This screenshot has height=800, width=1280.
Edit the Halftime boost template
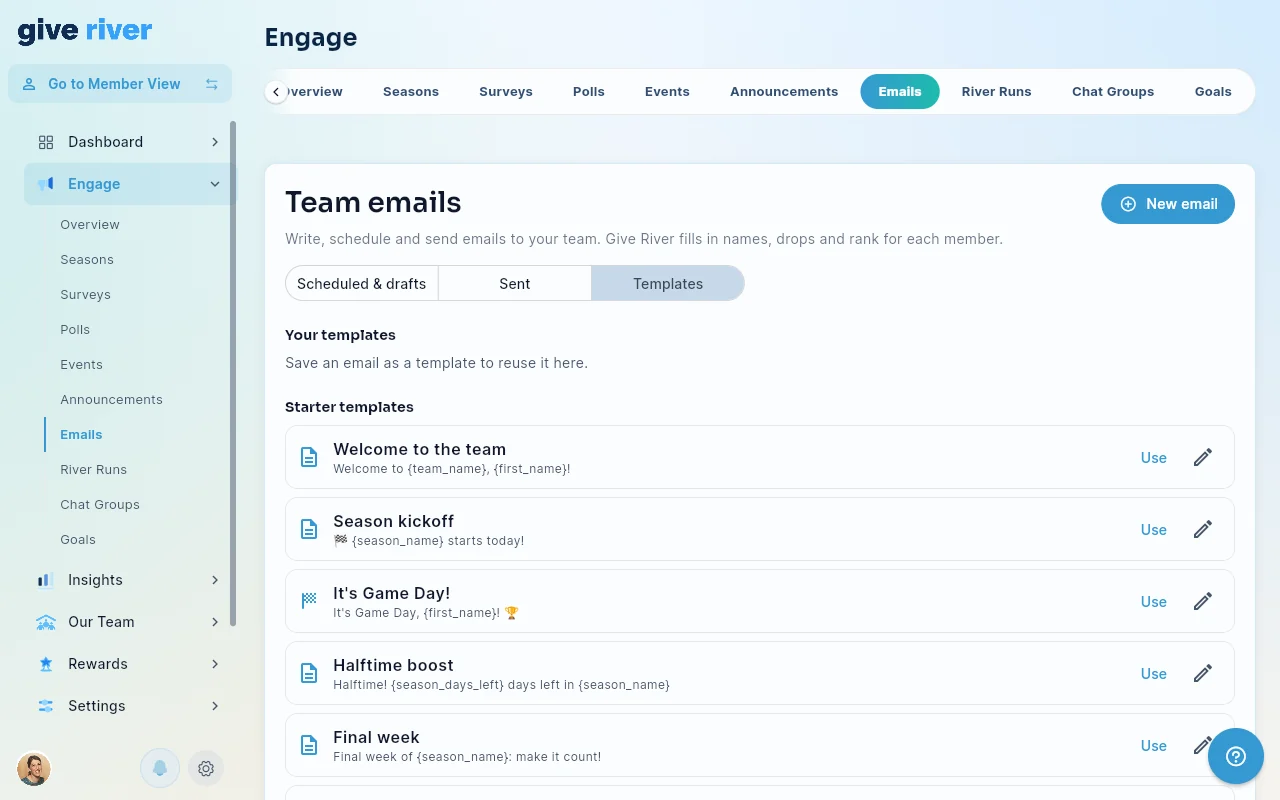coord(1203,673)
